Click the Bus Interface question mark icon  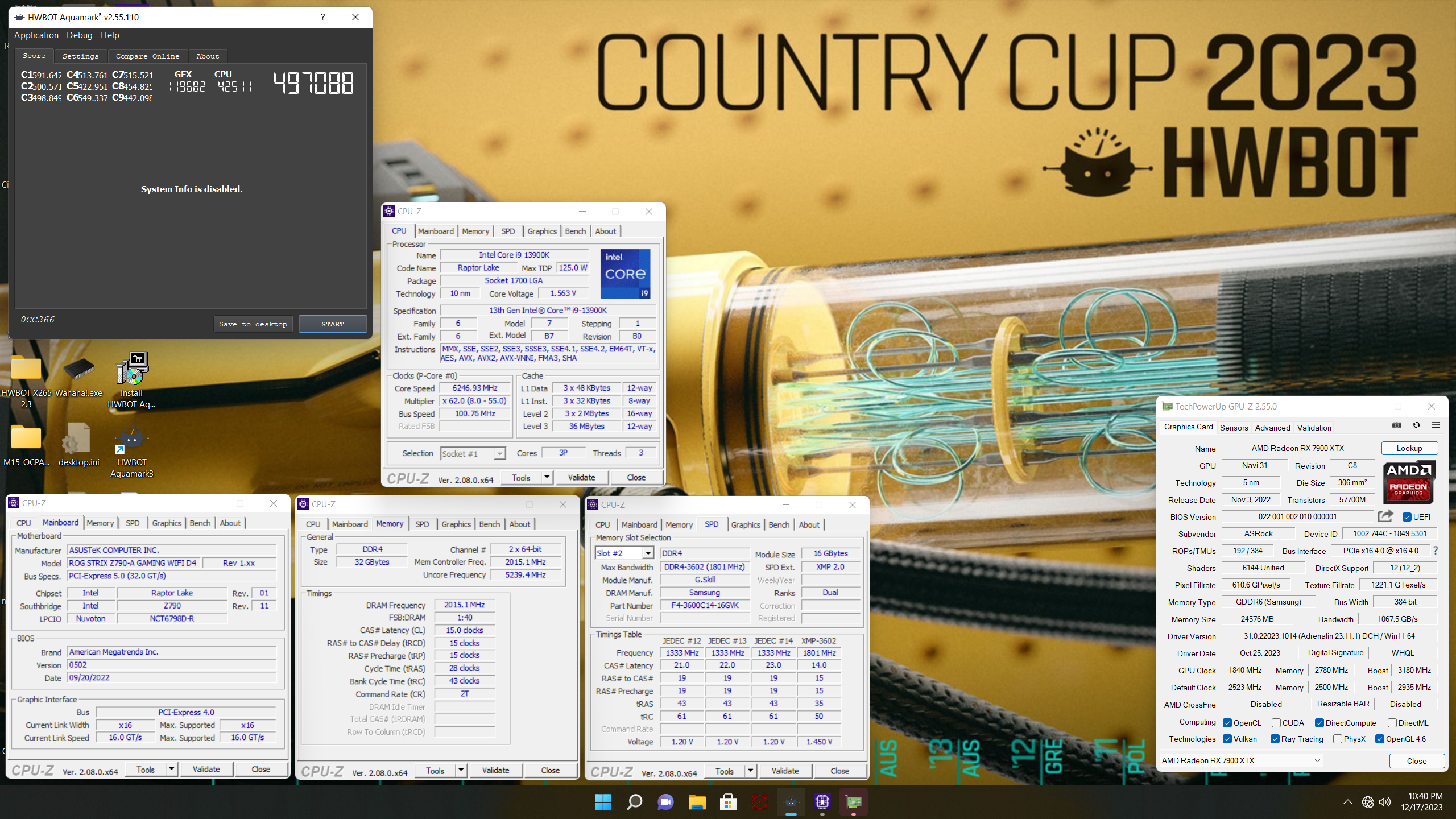tap(1436, 551)
